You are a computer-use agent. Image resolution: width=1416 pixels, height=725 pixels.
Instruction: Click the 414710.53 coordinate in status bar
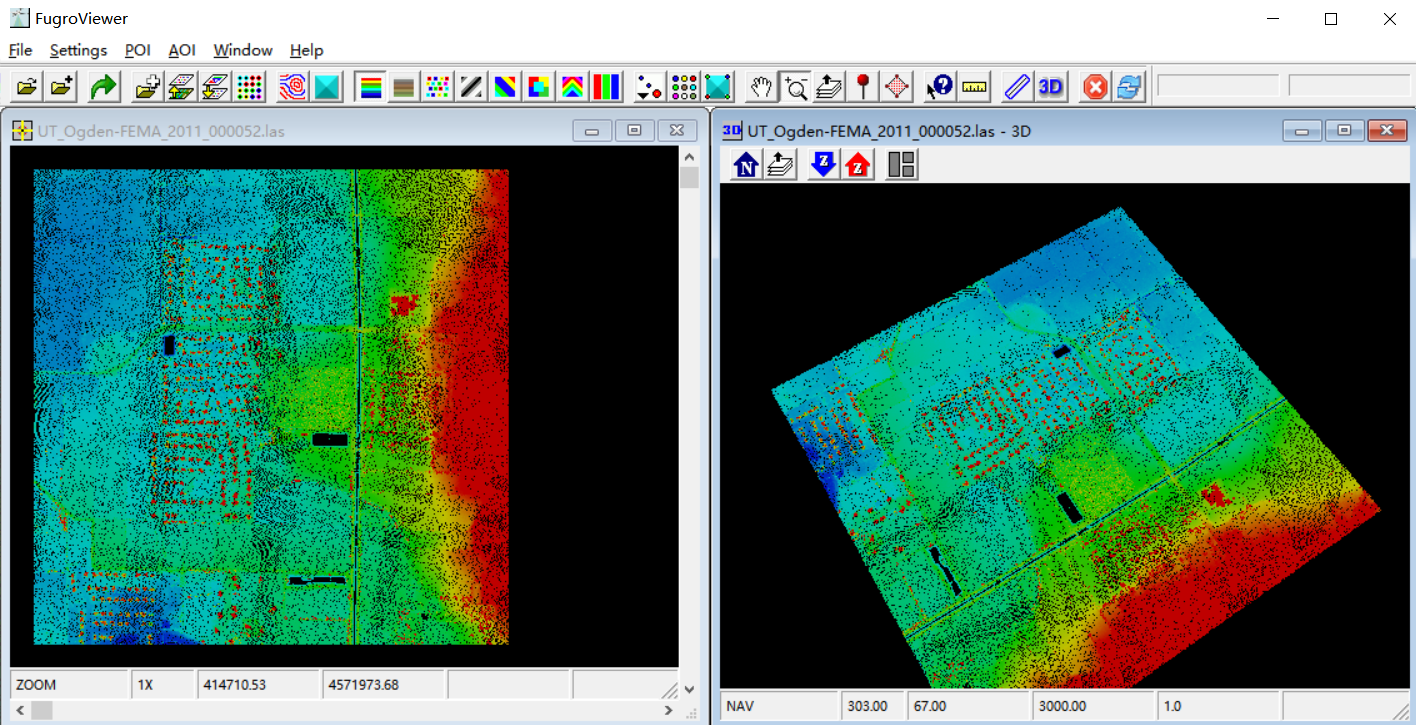(259, 685)
